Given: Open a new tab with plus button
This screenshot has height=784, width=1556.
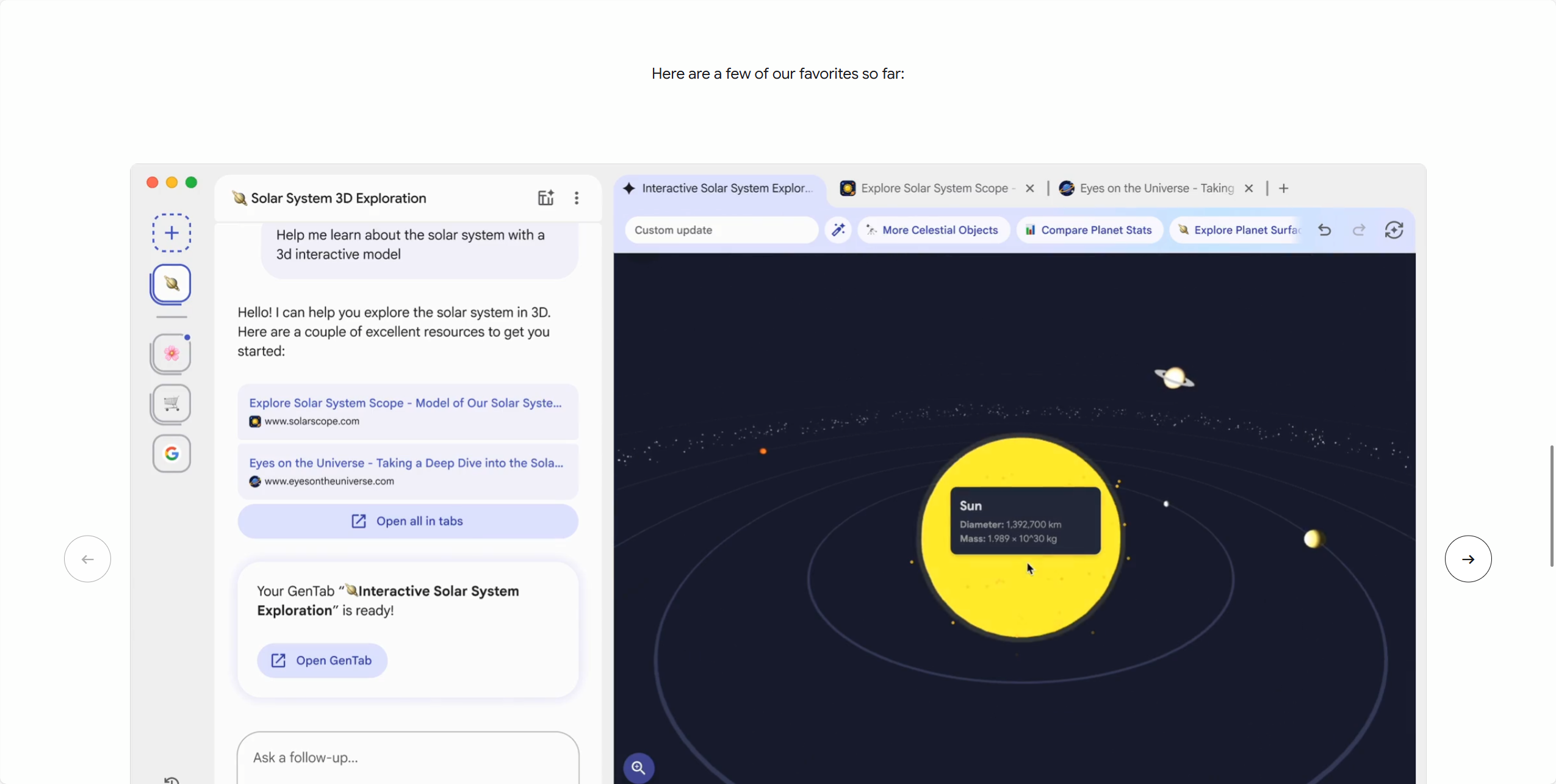Looking at the screenshot, I should point(1284,189).
